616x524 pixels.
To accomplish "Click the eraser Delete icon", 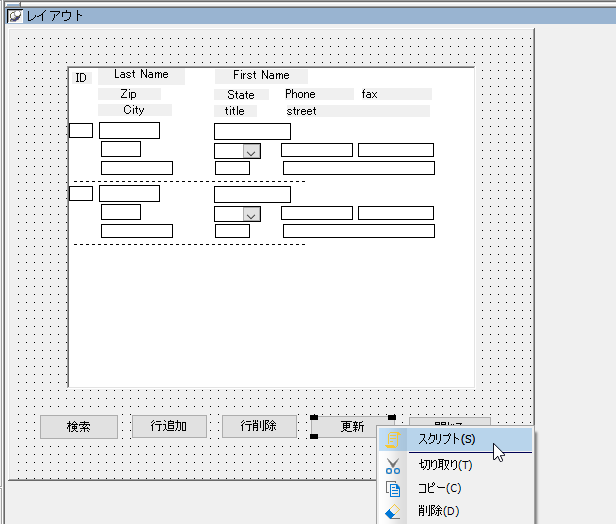I will (393, 512).
